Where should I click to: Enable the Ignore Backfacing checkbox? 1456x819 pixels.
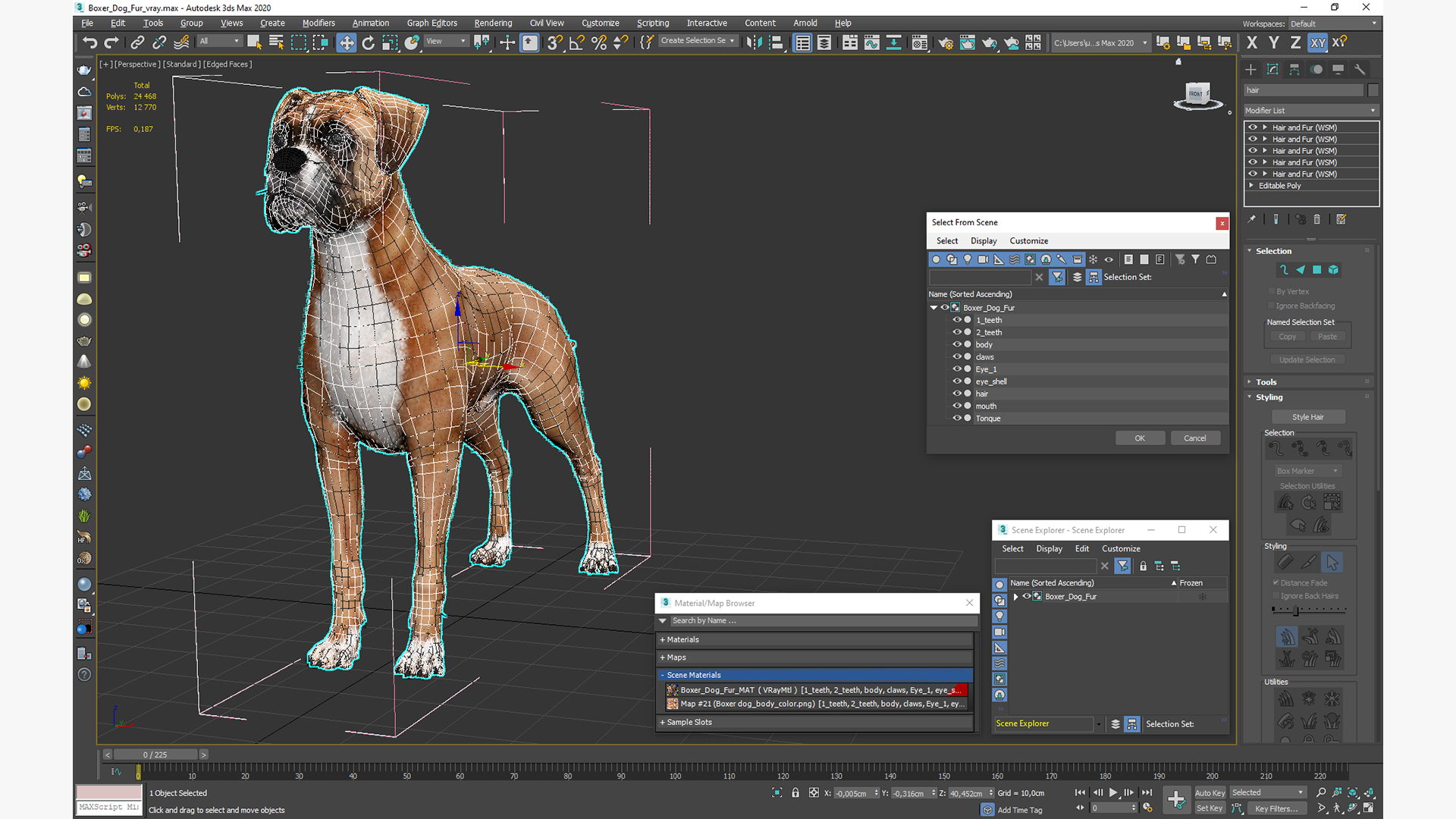point(1272,306)
